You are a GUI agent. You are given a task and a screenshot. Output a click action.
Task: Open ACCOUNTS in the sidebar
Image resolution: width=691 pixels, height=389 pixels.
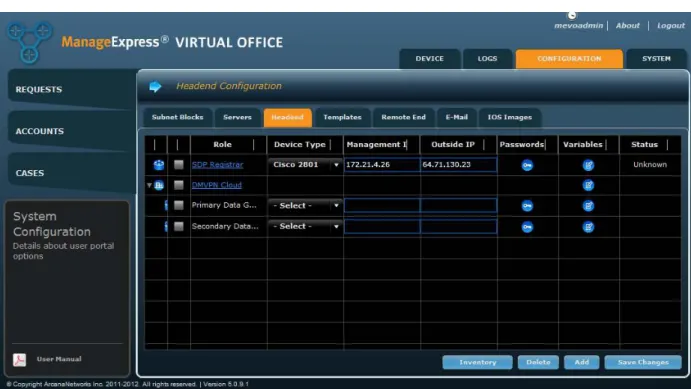pyautogui.click(x=71, y=131)
